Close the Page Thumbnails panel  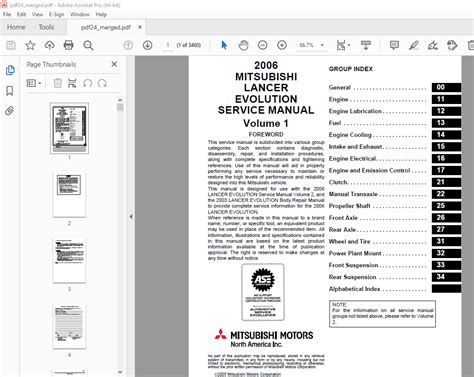tap(114, 64)
